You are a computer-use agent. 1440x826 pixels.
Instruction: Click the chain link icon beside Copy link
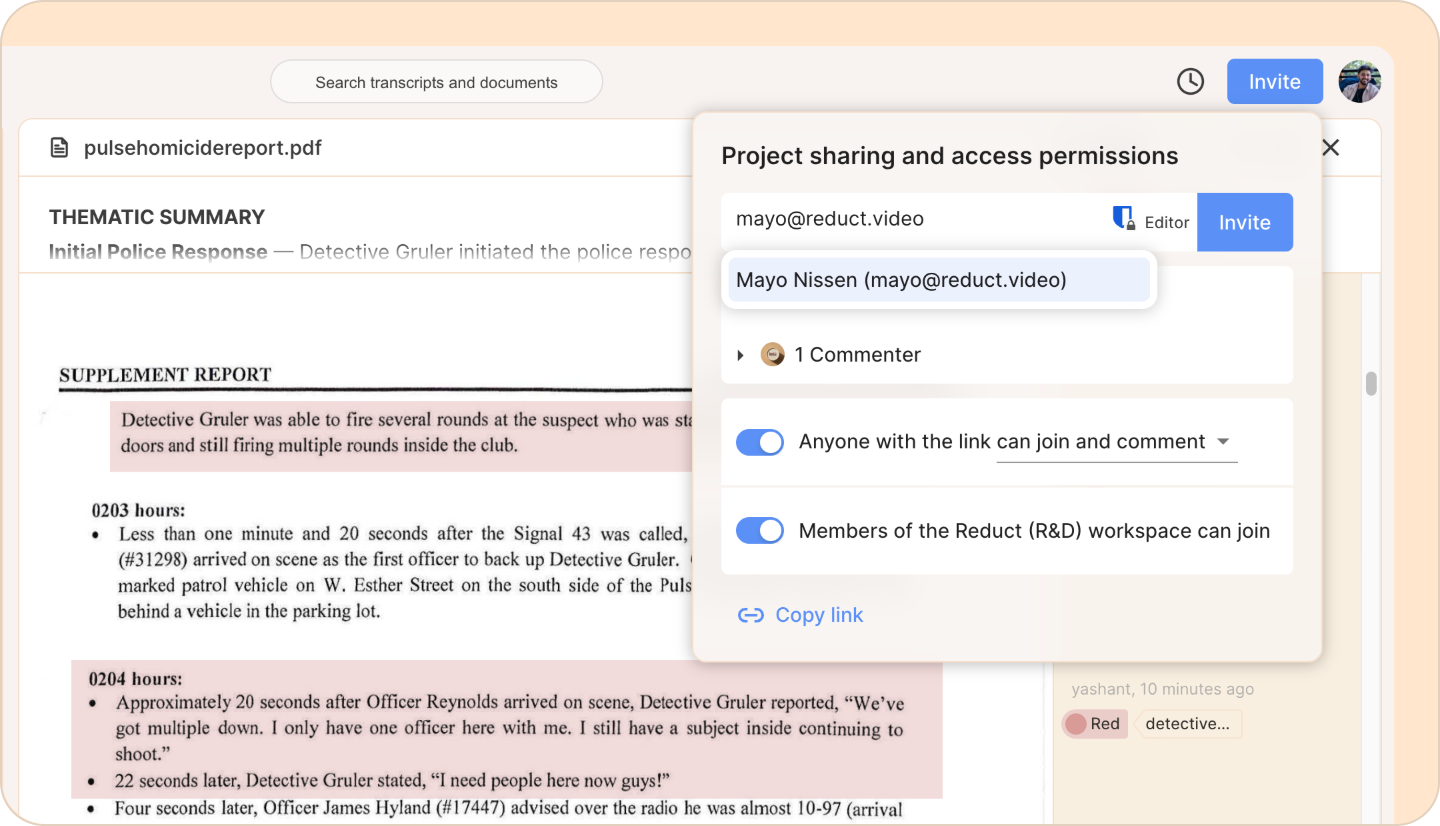(x=751, y=615)
